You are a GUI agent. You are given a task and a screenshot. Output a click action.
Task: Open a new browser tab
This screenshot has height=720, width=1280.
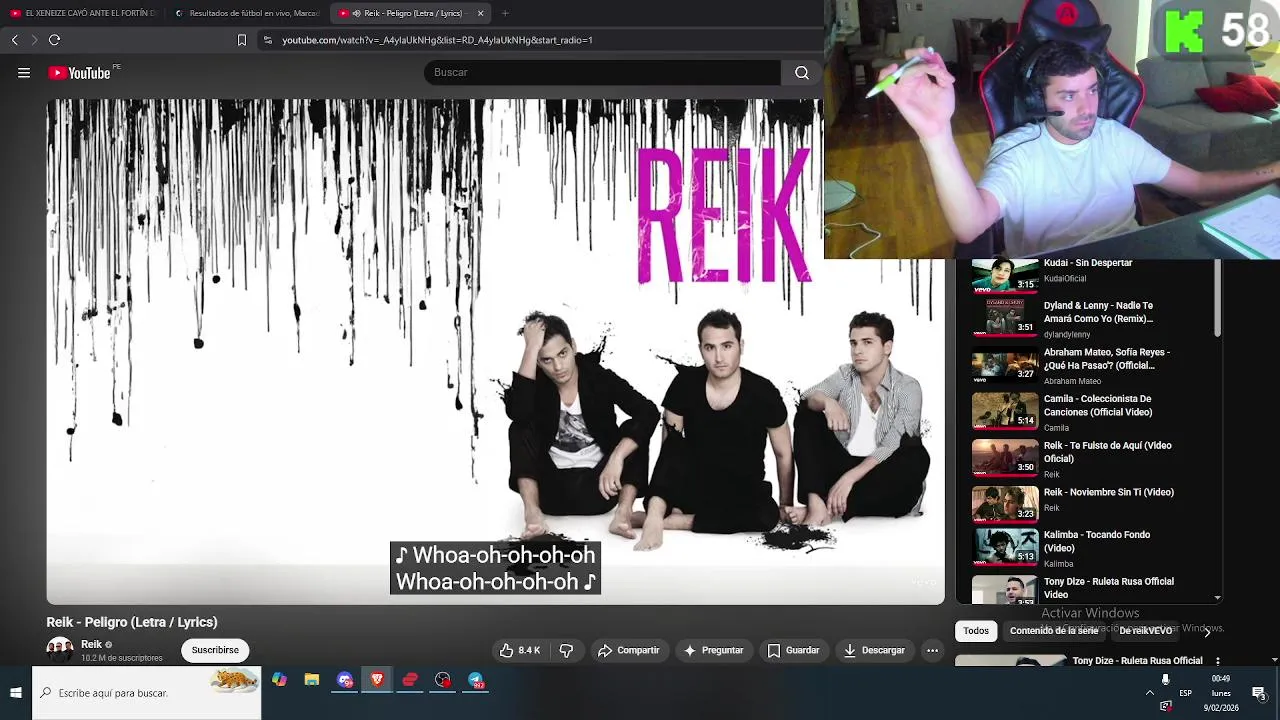[505, 13]
